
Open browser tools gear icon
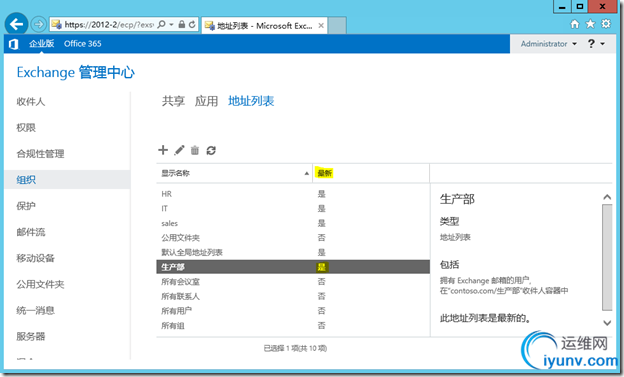click(606, 24)
